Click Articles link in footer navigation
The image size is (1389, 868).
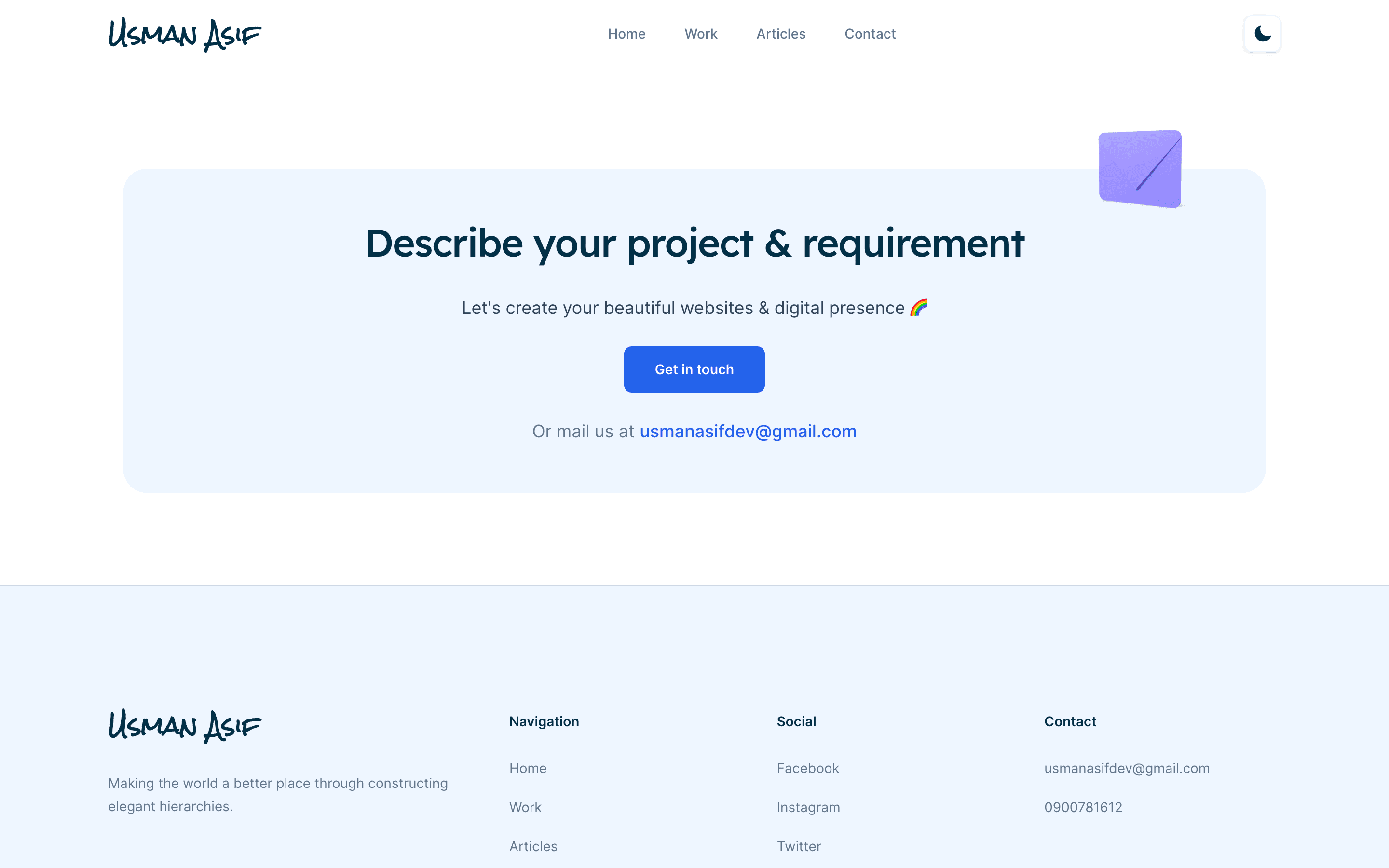(533, 846)
